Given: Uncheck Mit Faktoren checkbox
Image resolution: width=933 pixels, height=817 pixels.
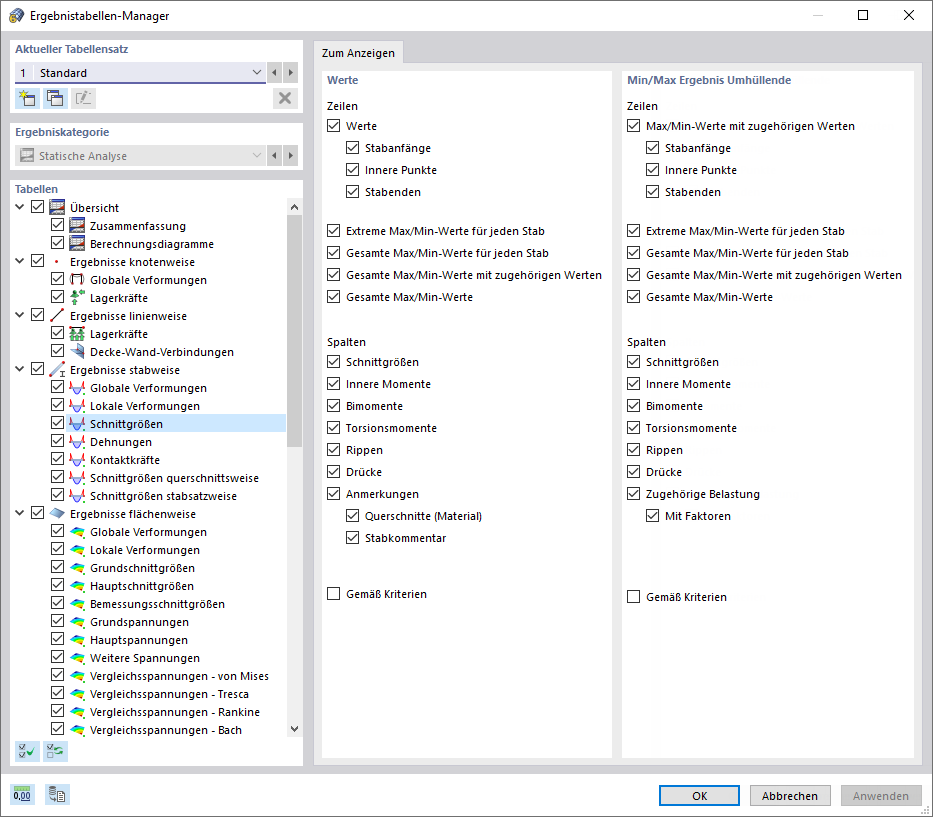Looking at the screenshot, I should [x=653, y=516].
